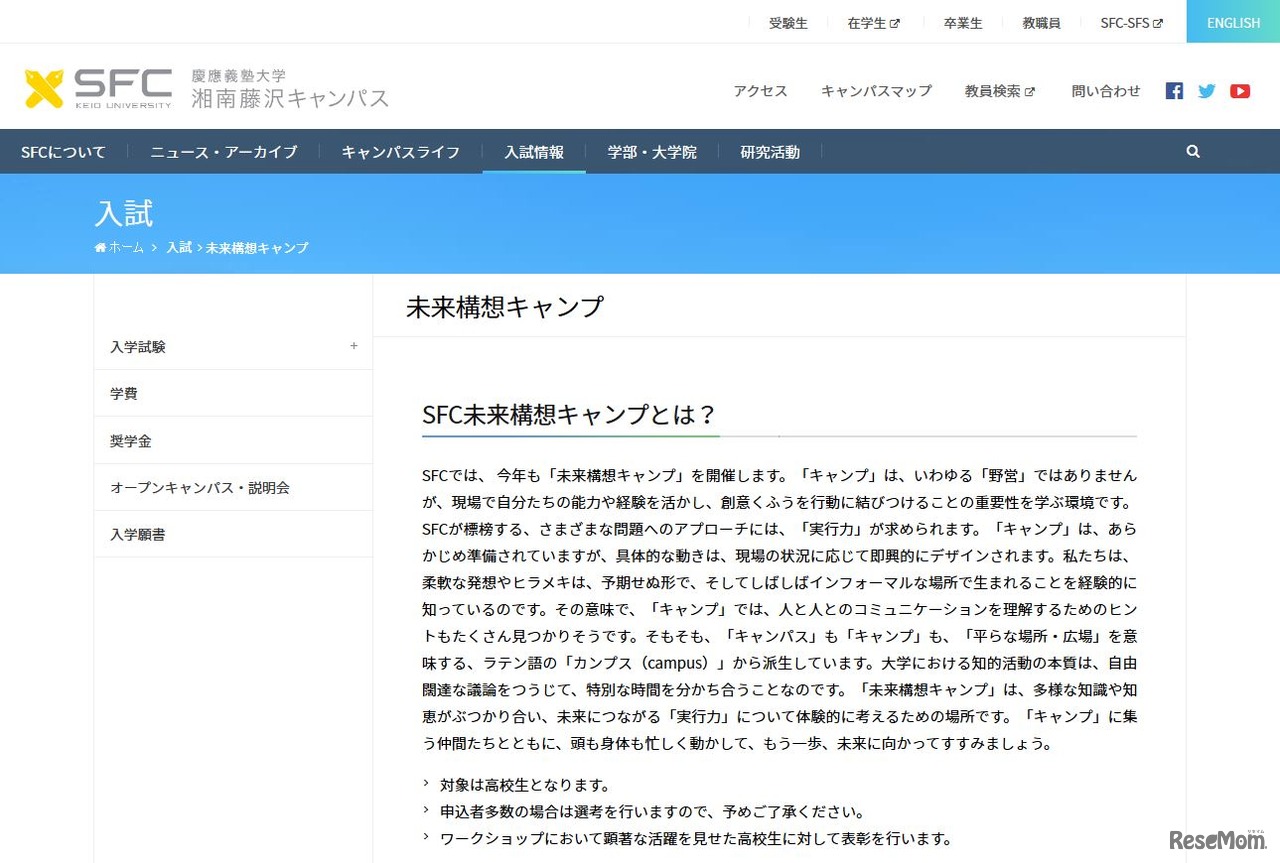Click the アクセス header link
This screenshot has height=863, width=1280.
(760, 91)
